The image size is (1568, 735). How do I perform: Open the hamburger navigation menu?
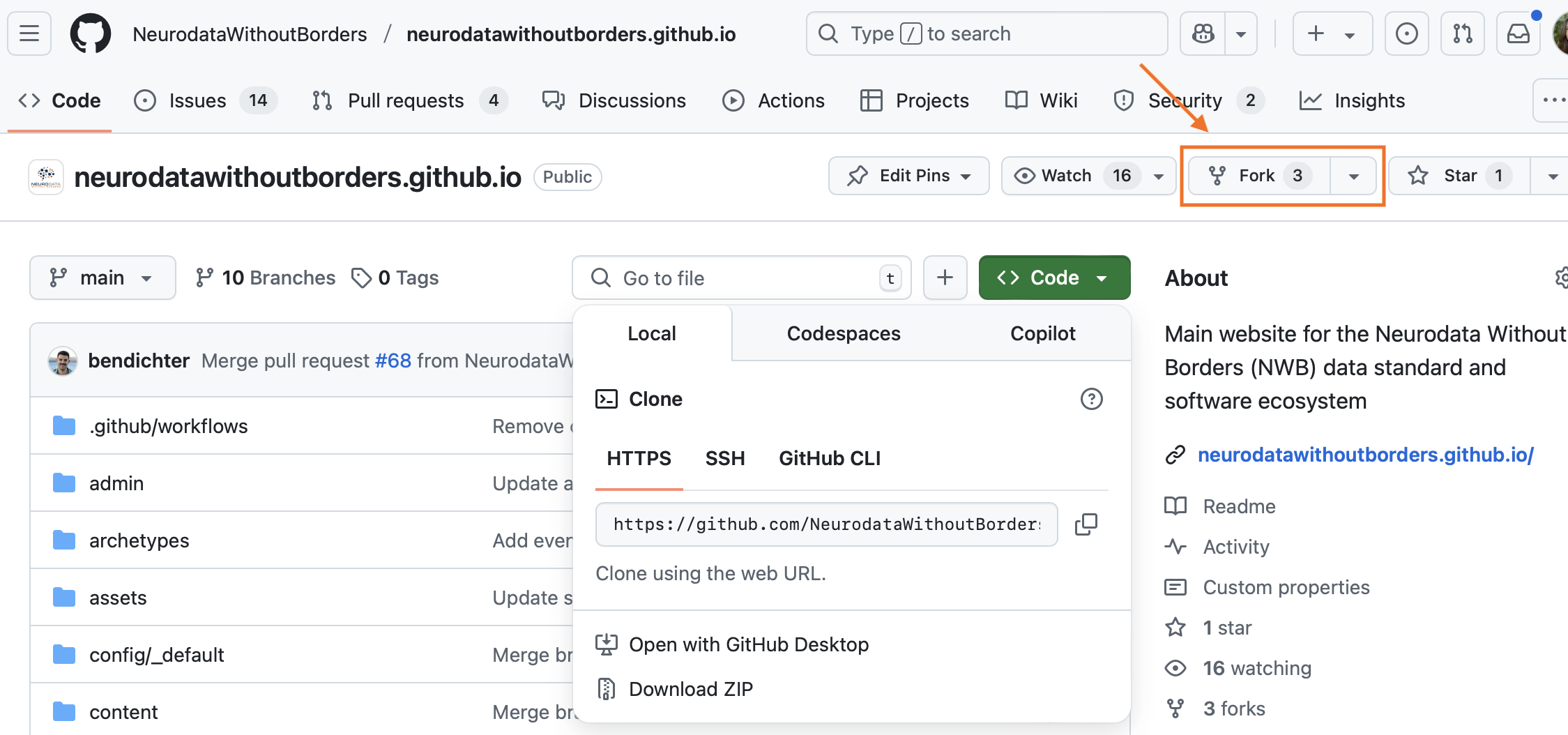pyautogui.click(x=29, y=33)
